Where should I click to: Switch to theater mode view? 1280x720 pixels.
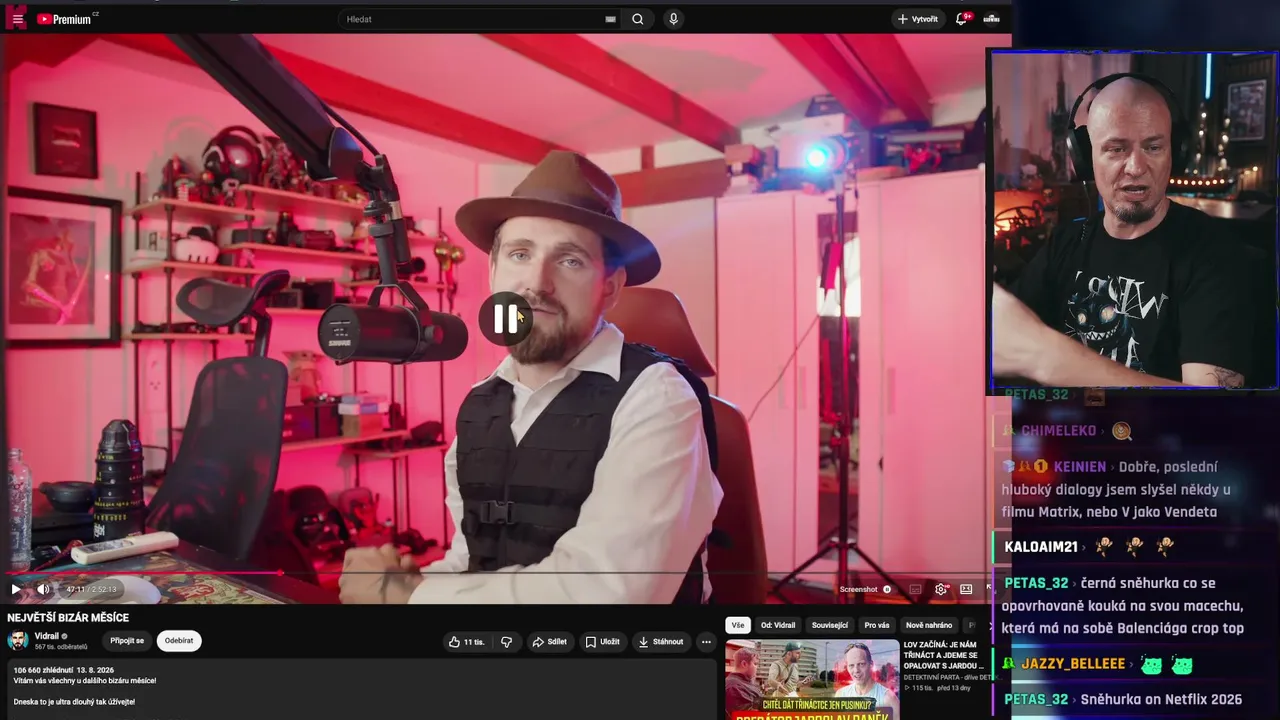point(966,590)
